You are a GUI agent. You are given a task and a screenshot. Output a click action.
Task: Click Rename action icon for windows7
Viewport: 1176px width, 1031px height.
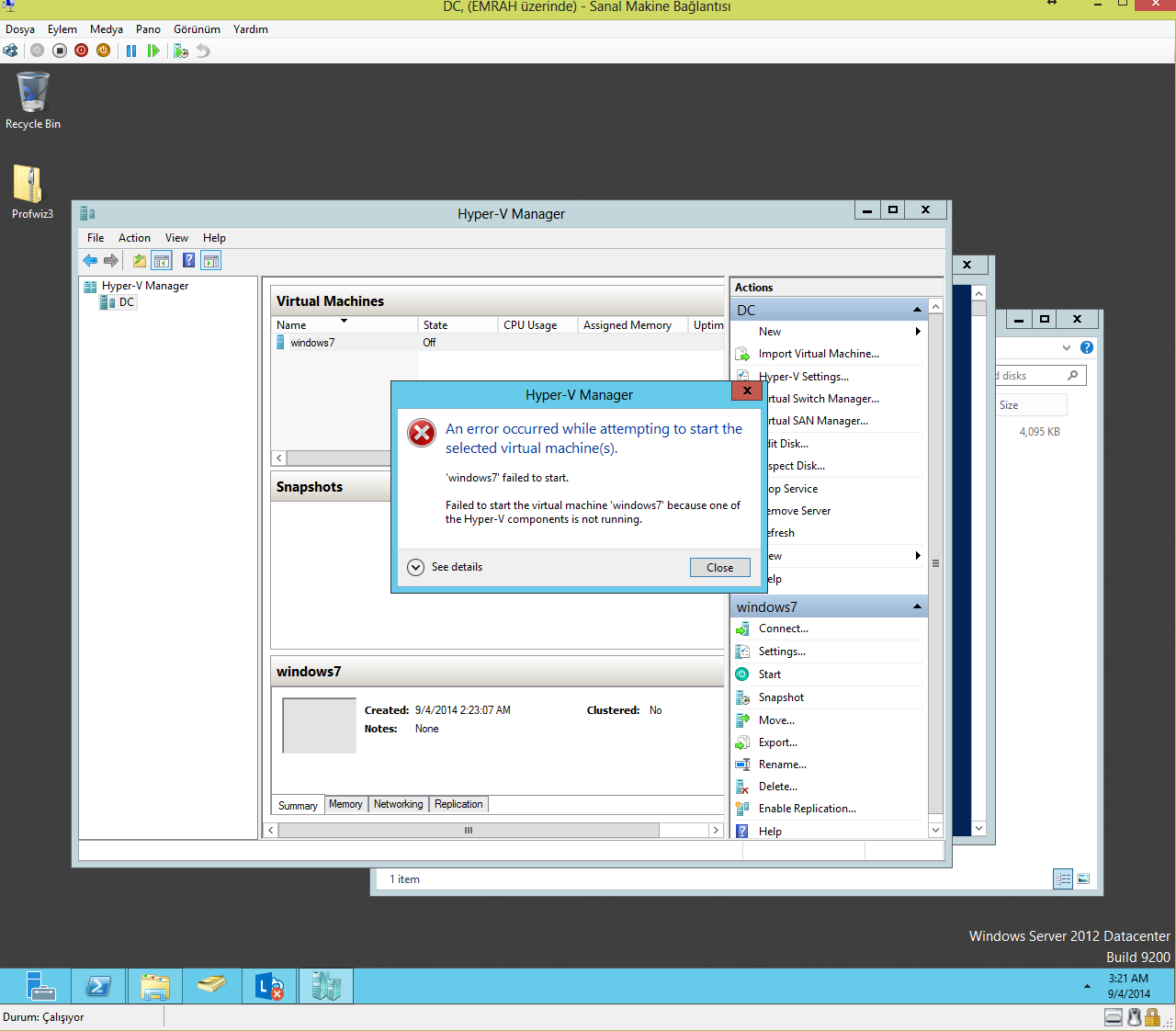tap(742, 765)
